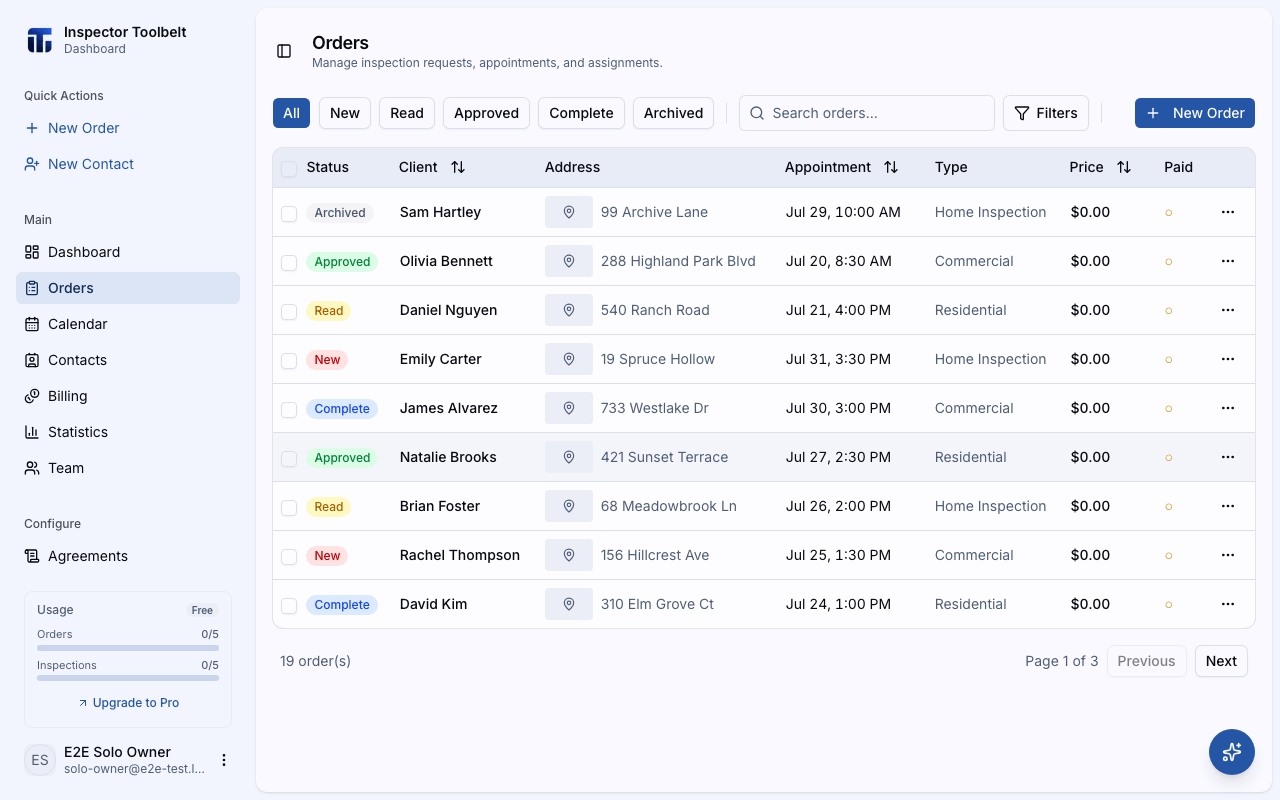Open row actions menu for Emily Carter

click(1228, 359)
